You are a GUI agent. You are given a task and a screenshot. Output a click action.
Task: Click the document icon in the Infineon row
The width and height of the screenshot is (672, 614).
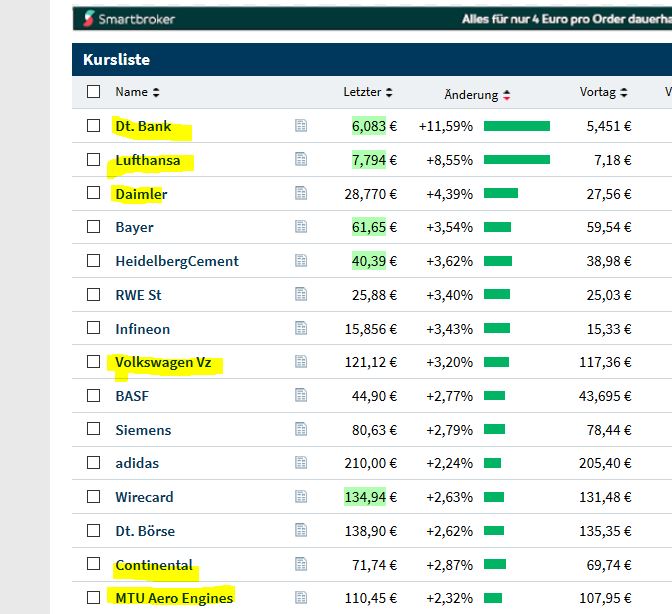301,328
